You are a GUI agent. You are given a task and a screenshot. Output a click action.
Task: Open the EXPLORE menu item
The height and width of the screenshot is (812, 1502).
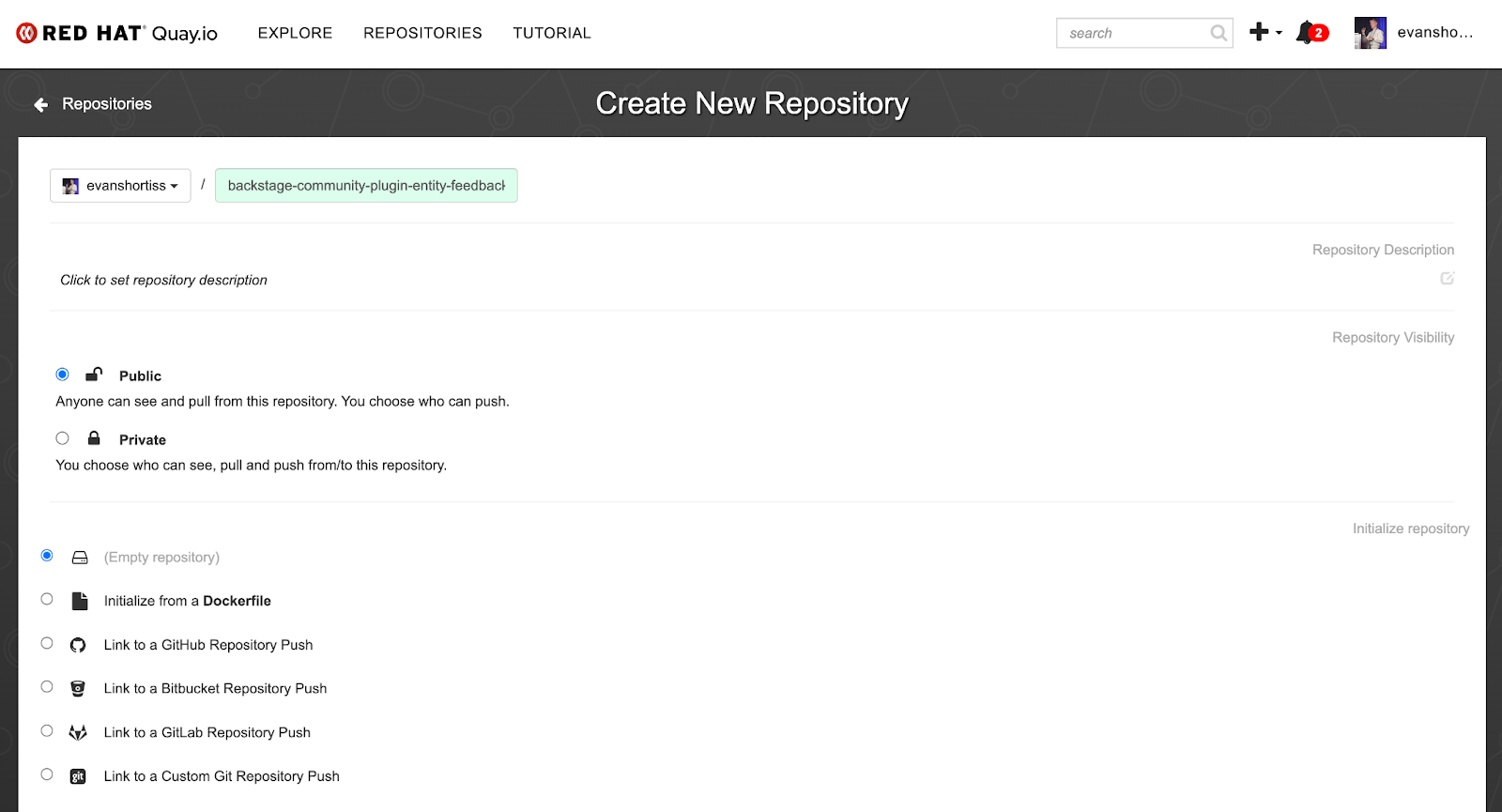[295, 33]
